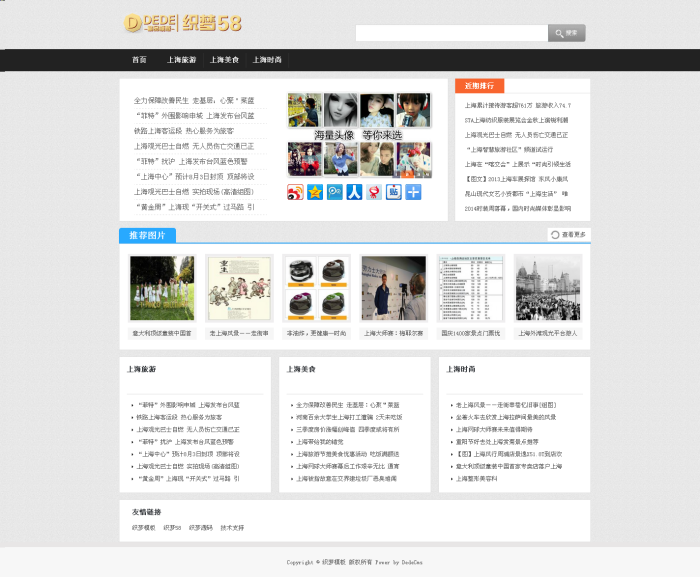Open the 老上海风景 cartoon thumbnail

click(239, 287)
